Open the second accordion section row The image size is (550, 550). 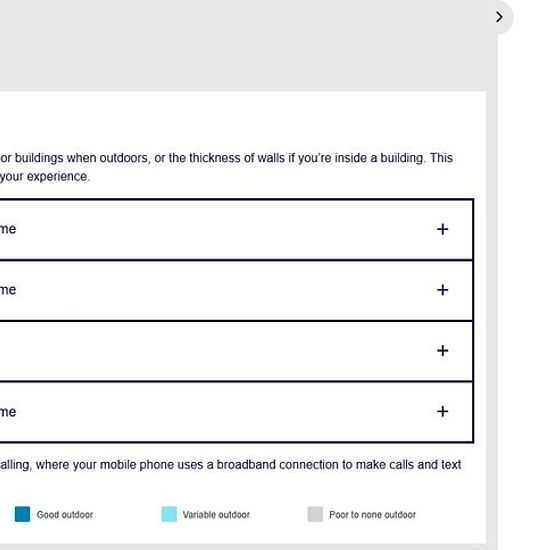tap(236, 290)
